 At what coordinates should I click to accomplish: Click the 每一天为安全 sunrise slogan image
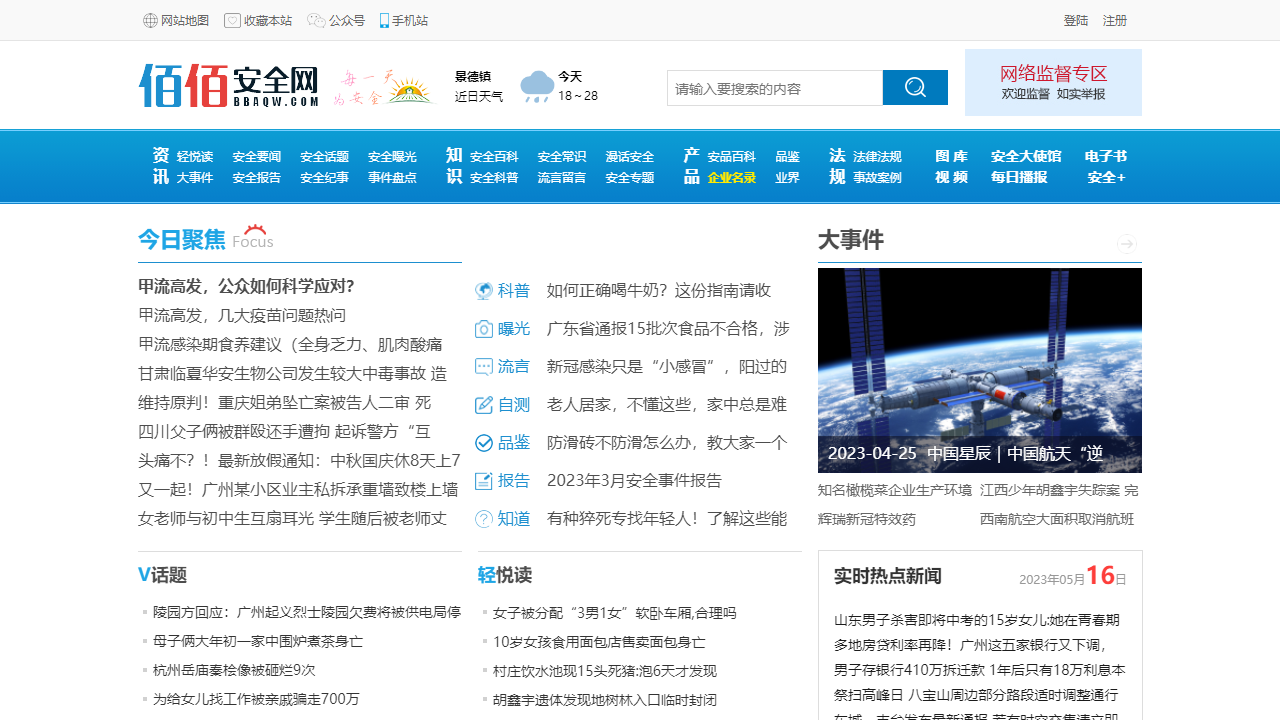click(384, 88)
